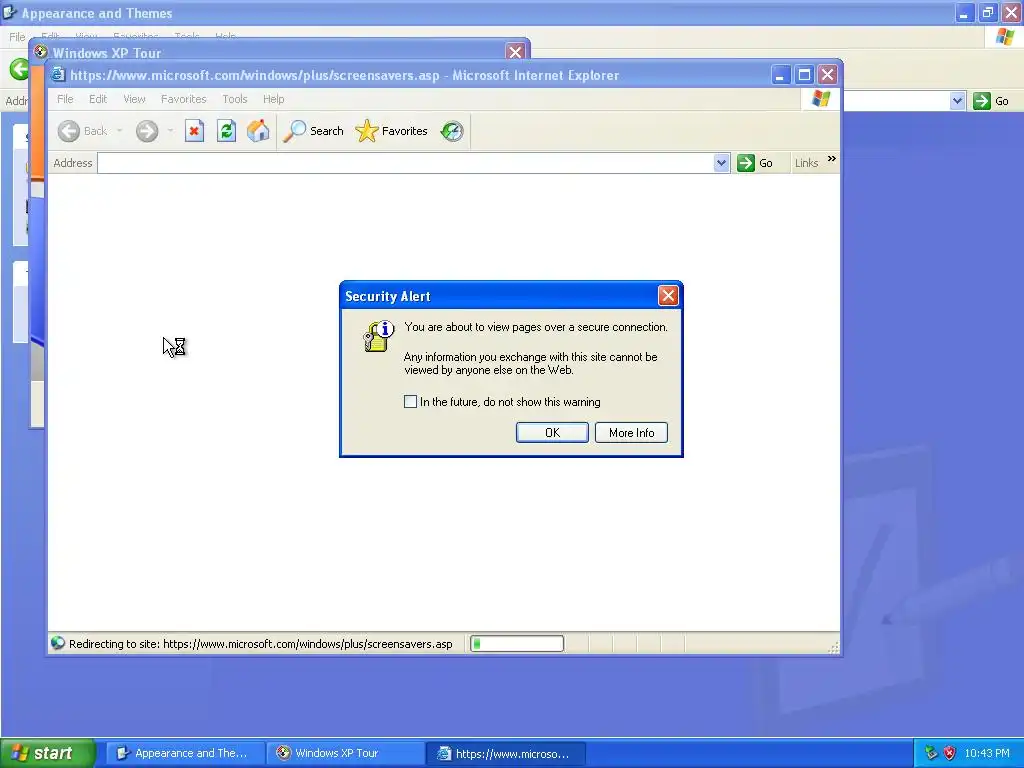Click the Windows flag logo in Internet Explorer
The height and width of the screenshot is (768, 1024).
(x=821, y=99)
